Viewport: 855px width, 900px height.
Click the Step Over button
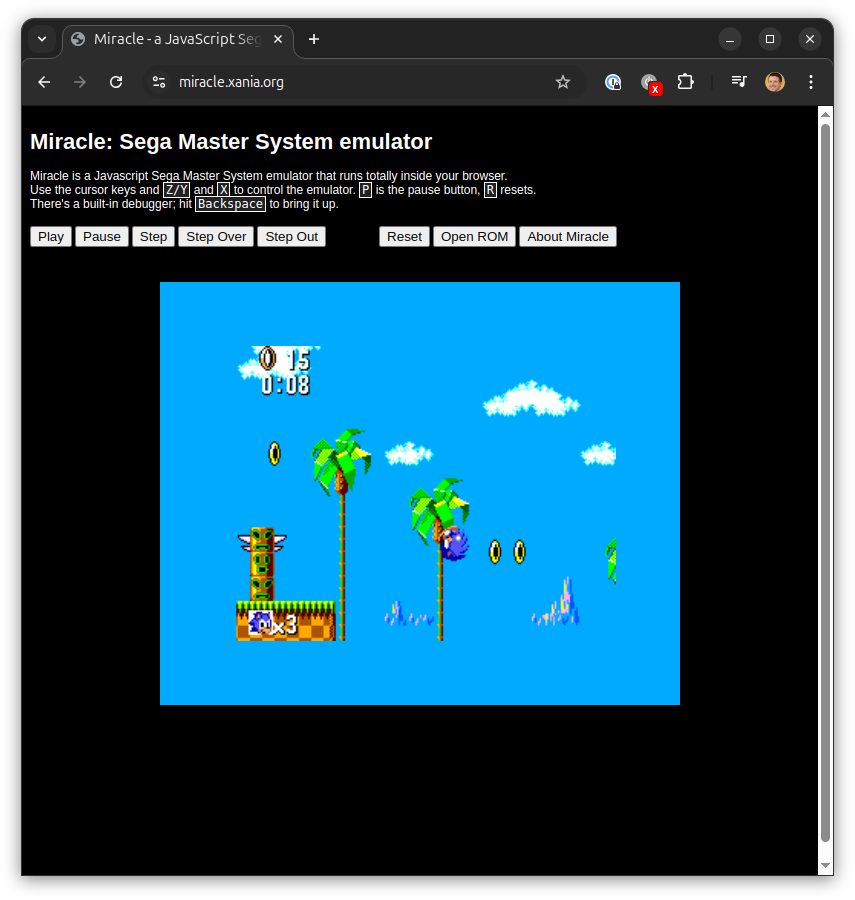tap(216, 236)
